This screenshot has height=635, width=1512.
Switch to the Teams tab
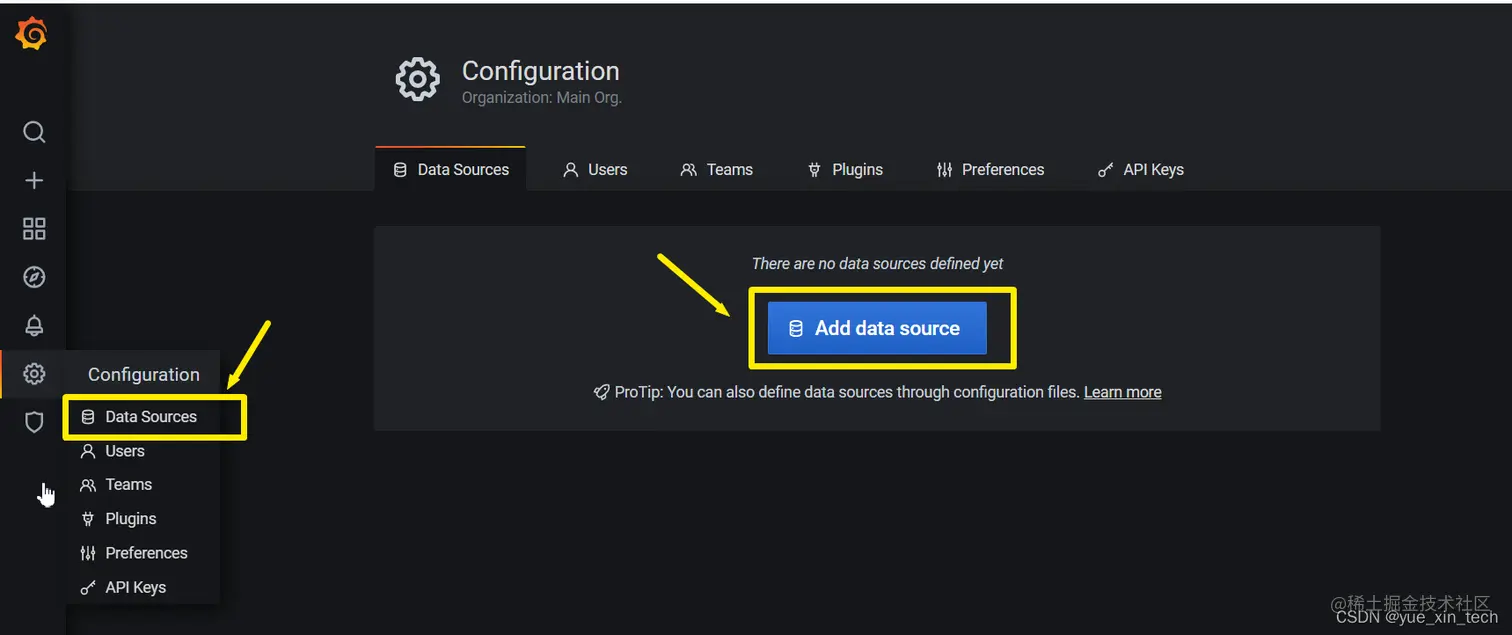pos(716,169)
